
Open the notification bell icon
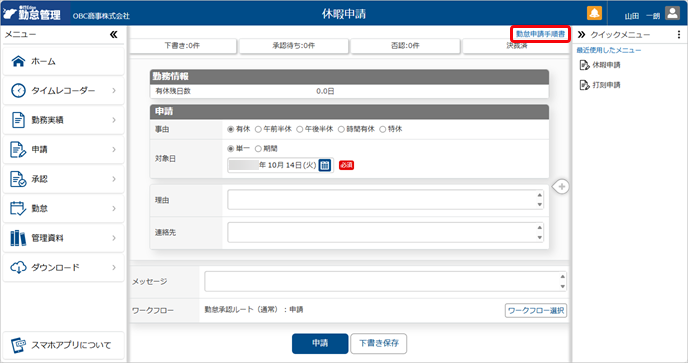(594, 13)
